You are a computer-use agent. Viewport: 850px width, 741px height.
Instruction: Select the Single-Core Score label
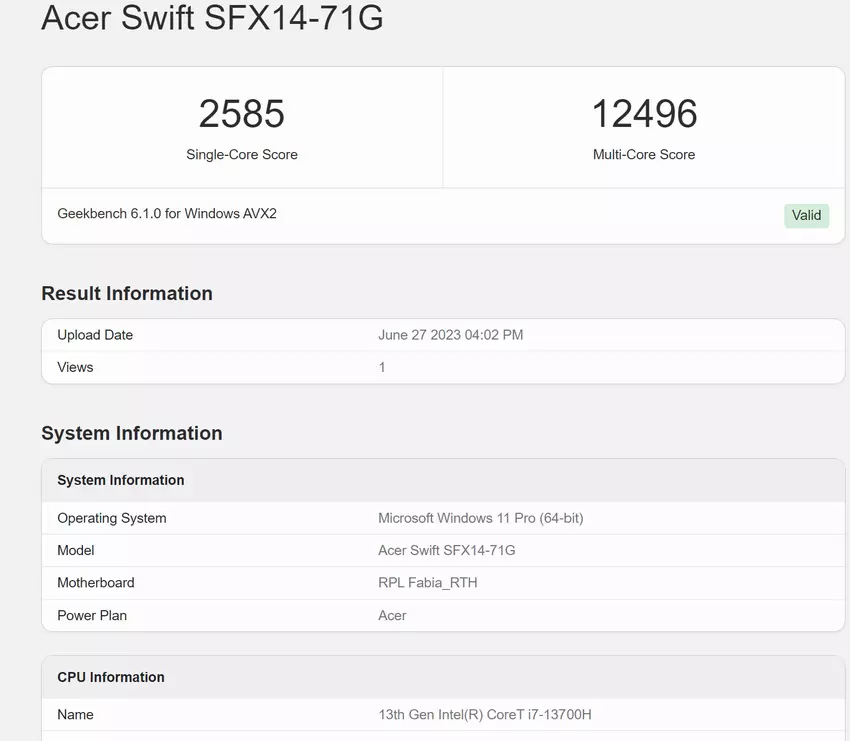tap(241, 155)
